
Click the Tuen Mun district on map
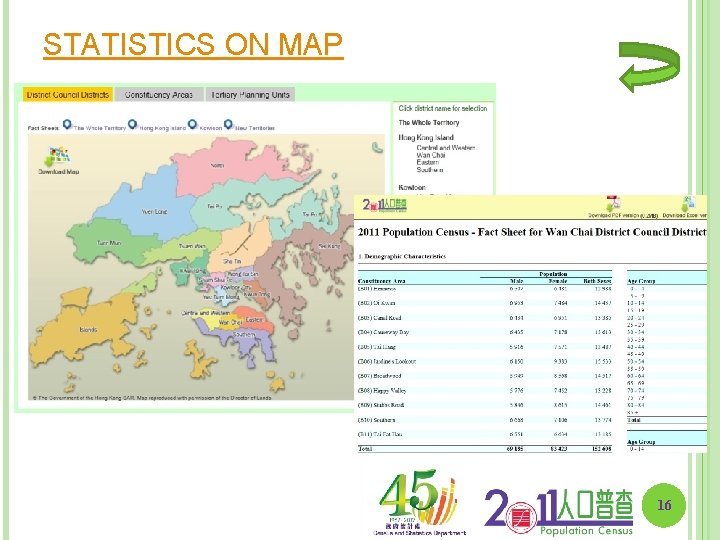(109, 243)
